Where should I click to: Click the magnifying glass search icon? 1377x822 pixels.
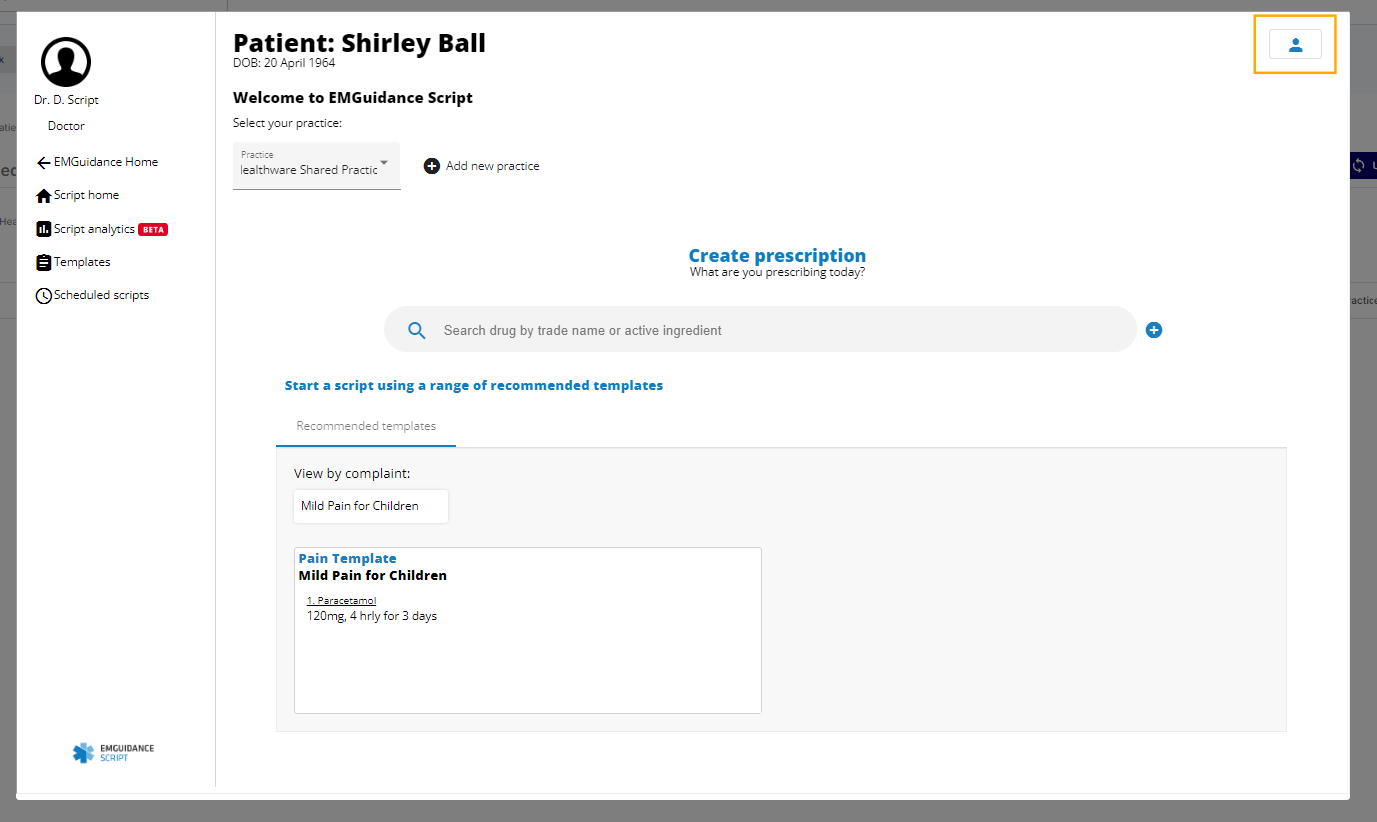[417, 331]
